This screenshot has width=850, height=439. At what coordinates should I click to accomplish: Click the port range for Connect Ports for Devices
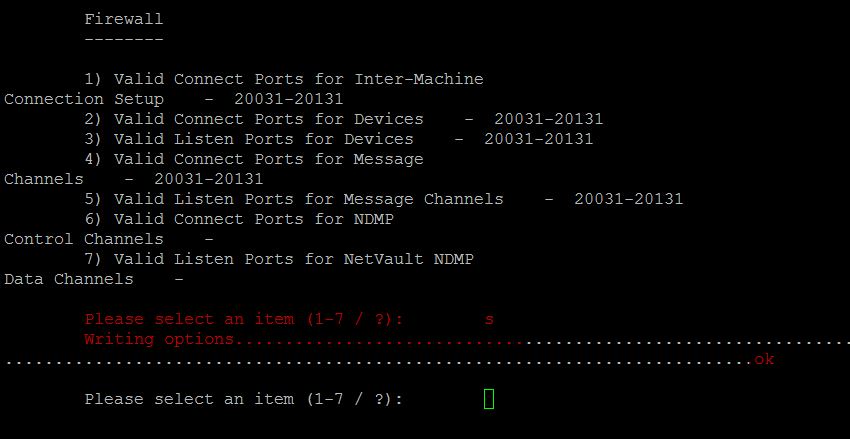548,119
